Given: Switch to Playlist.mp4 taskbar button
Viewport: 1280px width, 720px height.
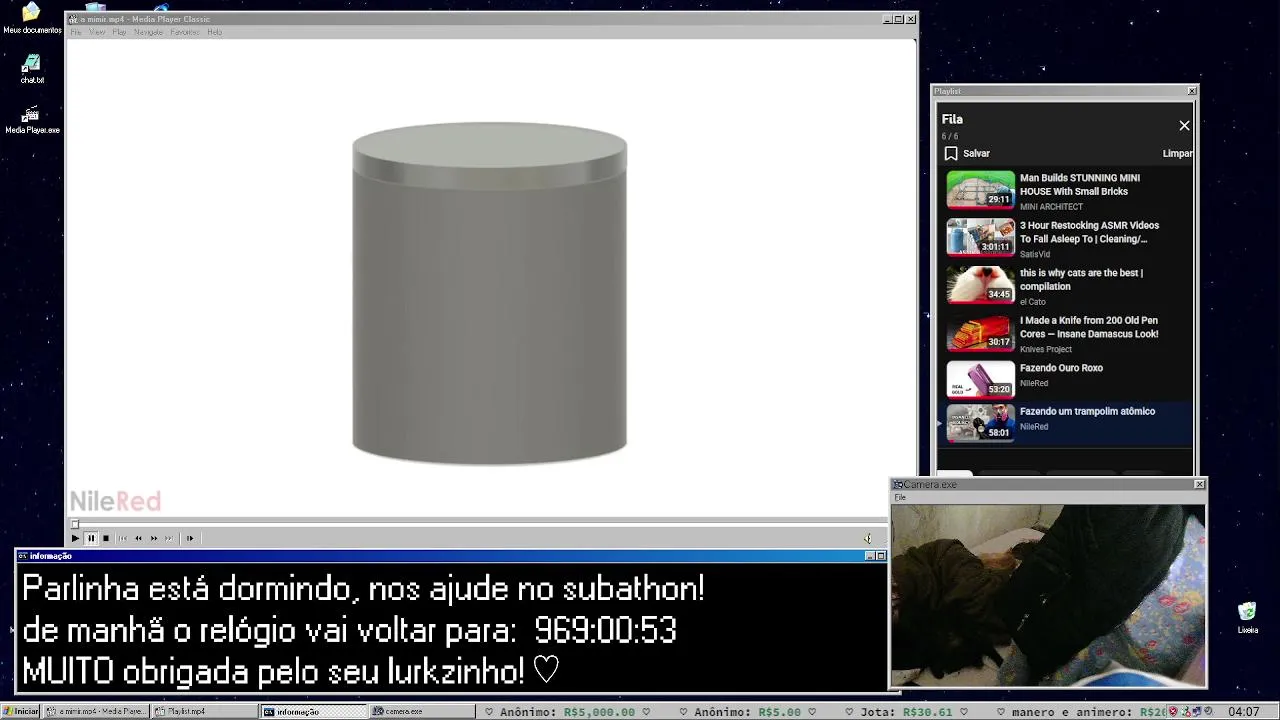Looking at the screenshot, I should click(x=204, y=711).
